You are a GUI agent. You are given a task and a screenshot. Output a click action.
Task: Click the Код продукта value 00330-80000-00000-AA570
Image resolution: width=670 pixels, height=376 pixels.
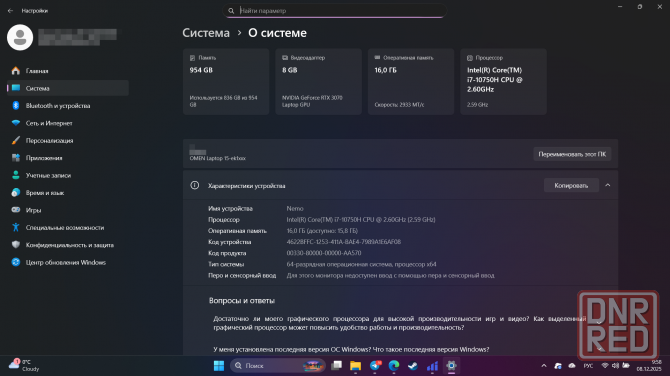(324, 253)
